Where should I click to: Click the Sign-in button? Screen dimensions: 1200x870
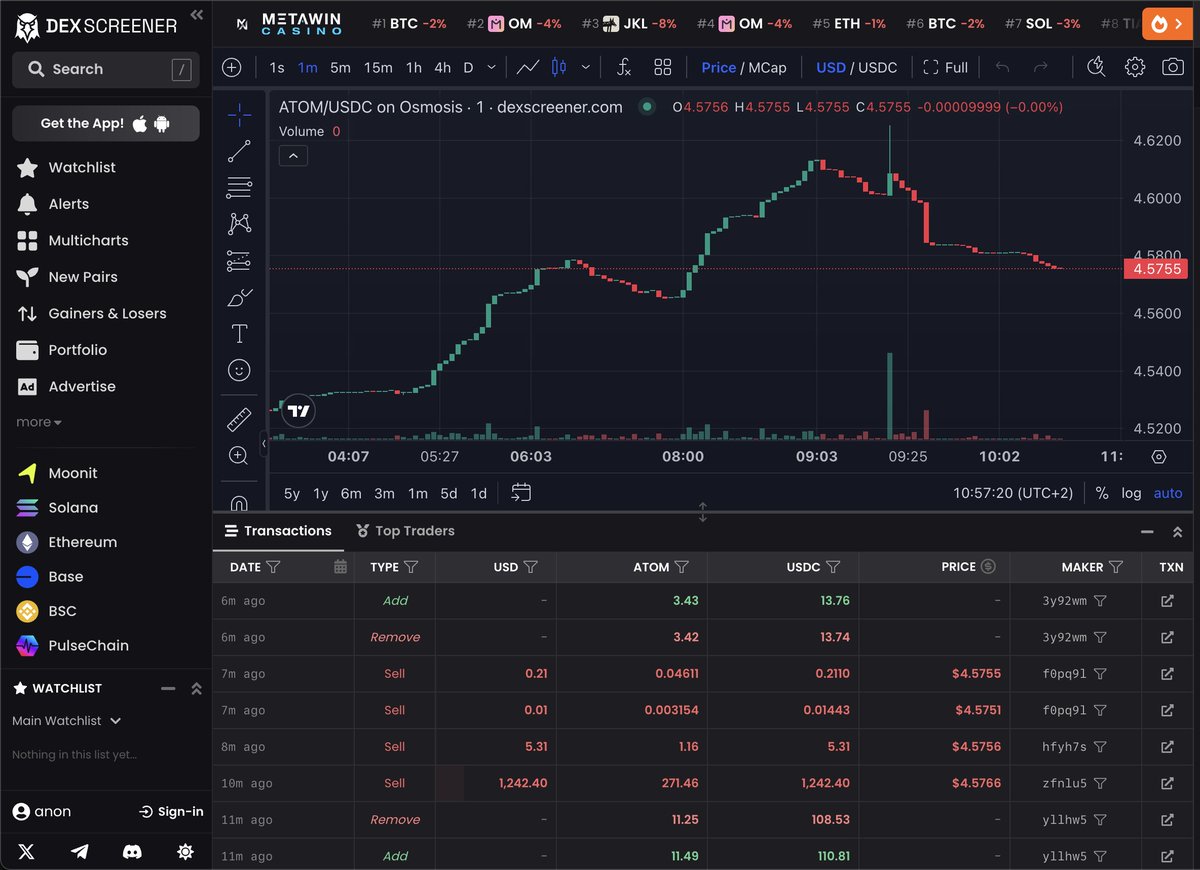(171, 811)
